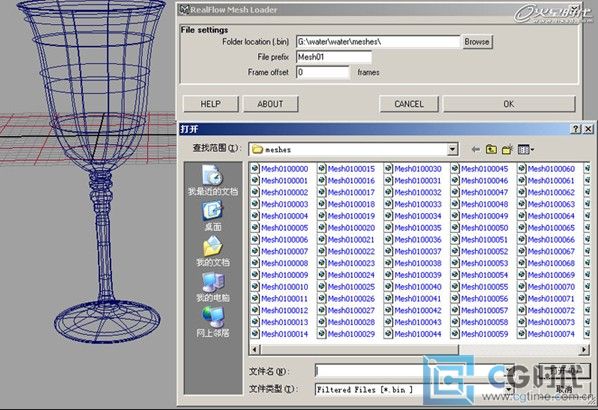This screenshot has width=598, height=410.
Task: Select file Mesh0100015
Action: click(x=351, y=169)
